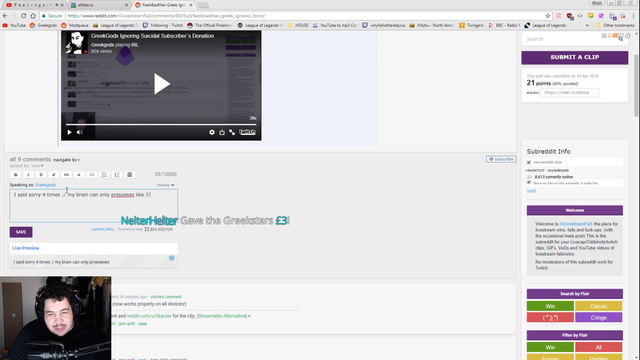Switch to the Feelings YouTube tab

pyautogui.click(x=33, y=5)
